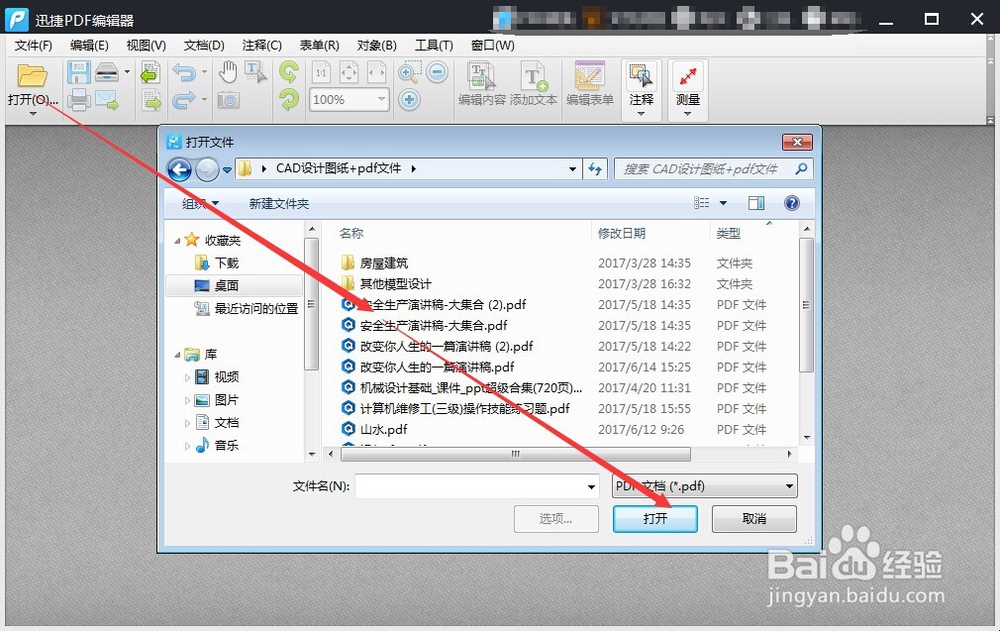Open the 工具(T) menu

pos(434,45)
